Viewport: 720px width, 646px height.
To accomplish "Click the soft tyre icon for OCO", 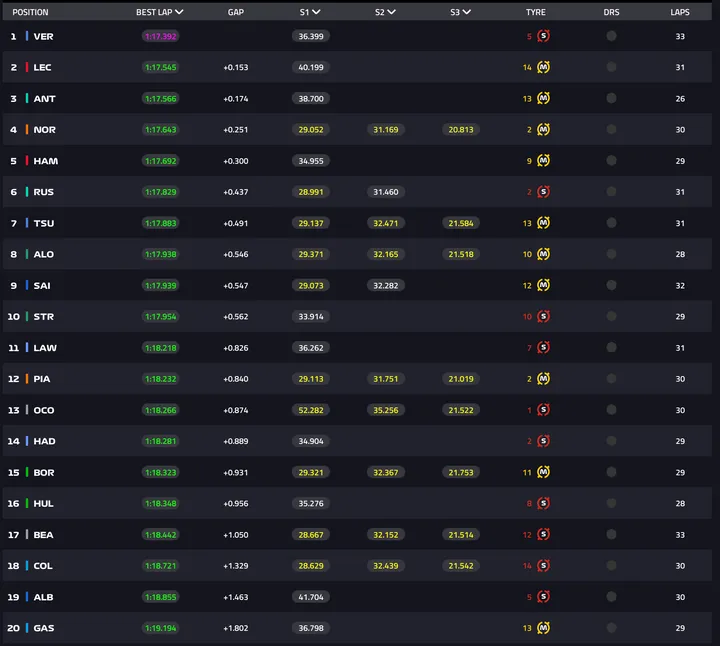I will pos(543,410).
